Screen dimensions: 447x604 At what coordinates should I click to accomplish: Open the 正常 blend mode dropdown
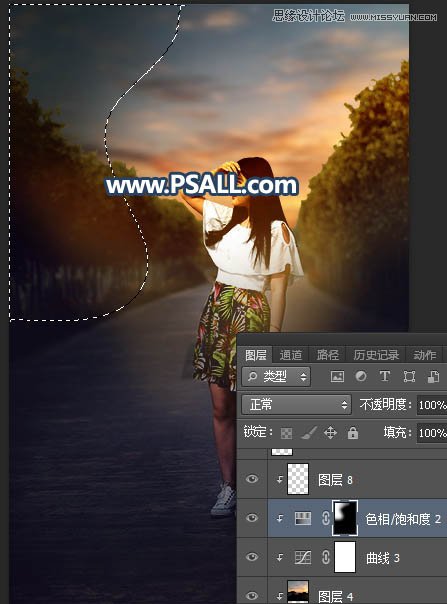(x=296, y=404)
